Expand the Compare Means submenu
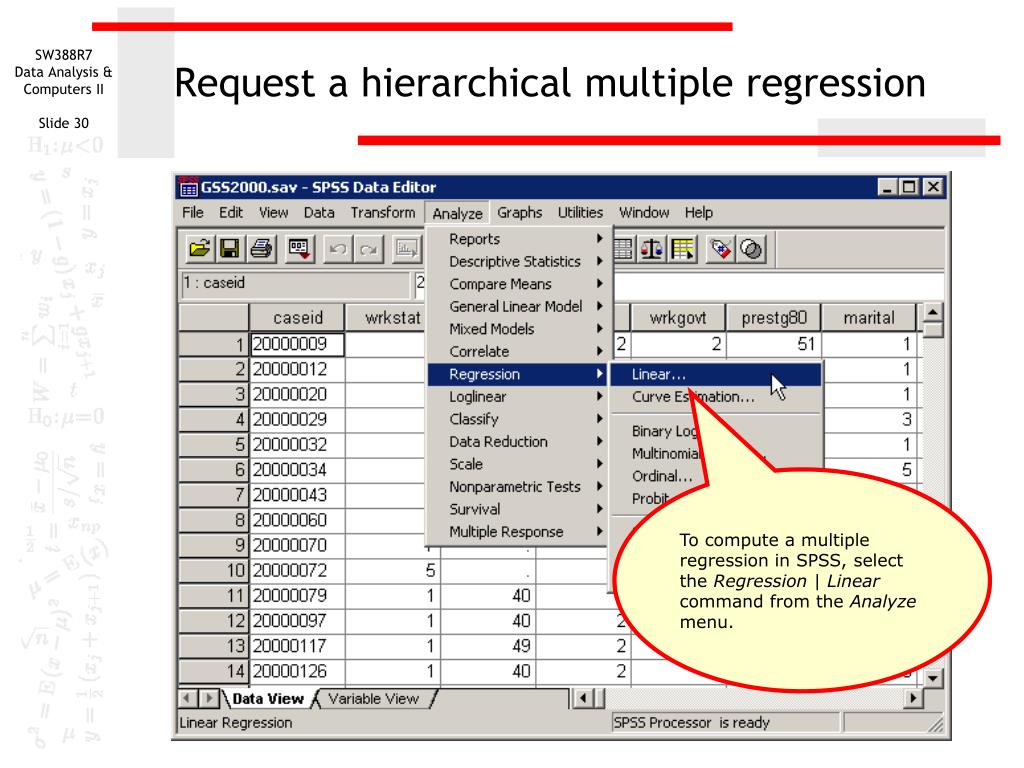Image resolution: width=1024 pixels, height=768 pixels. point(519,284)
